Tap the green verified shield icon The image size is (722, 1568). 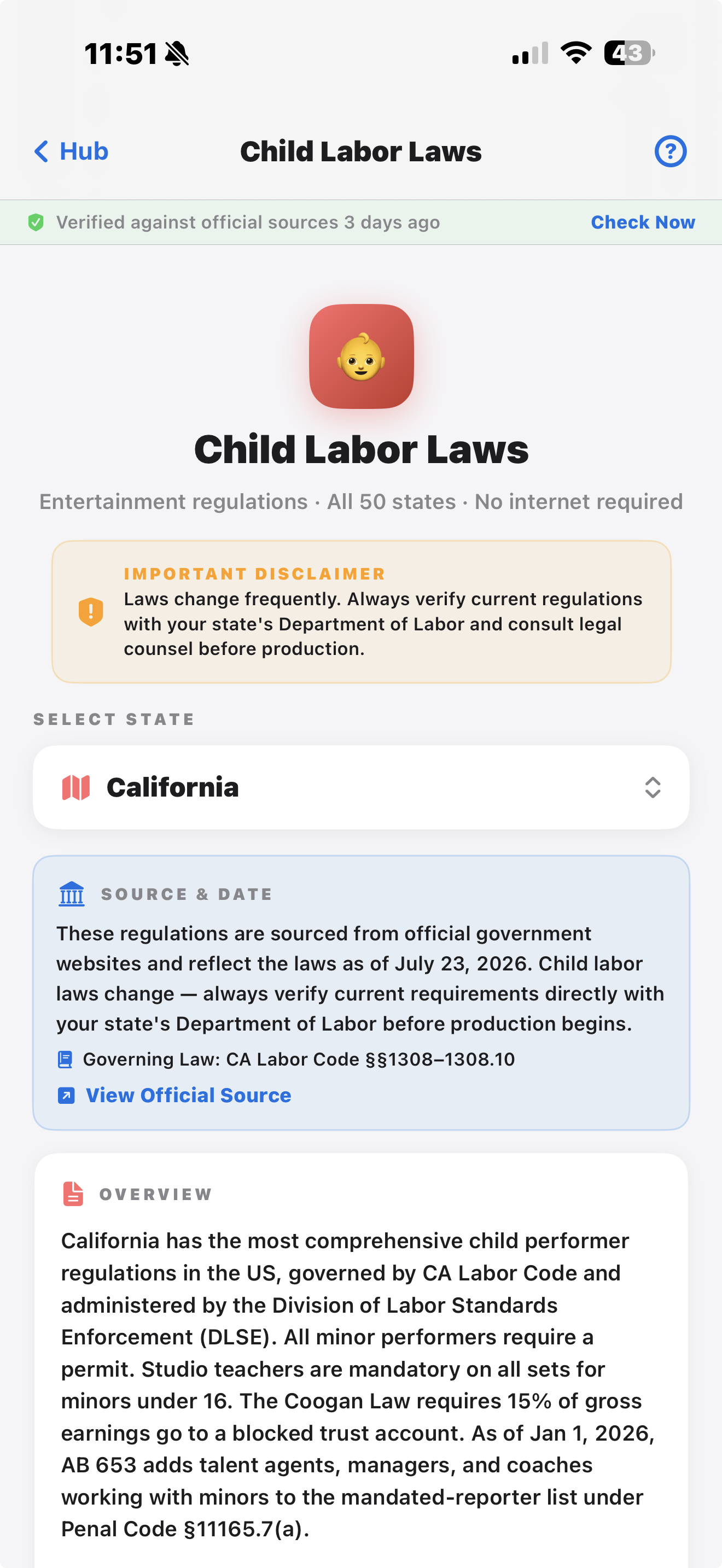(x=36, y=222)
